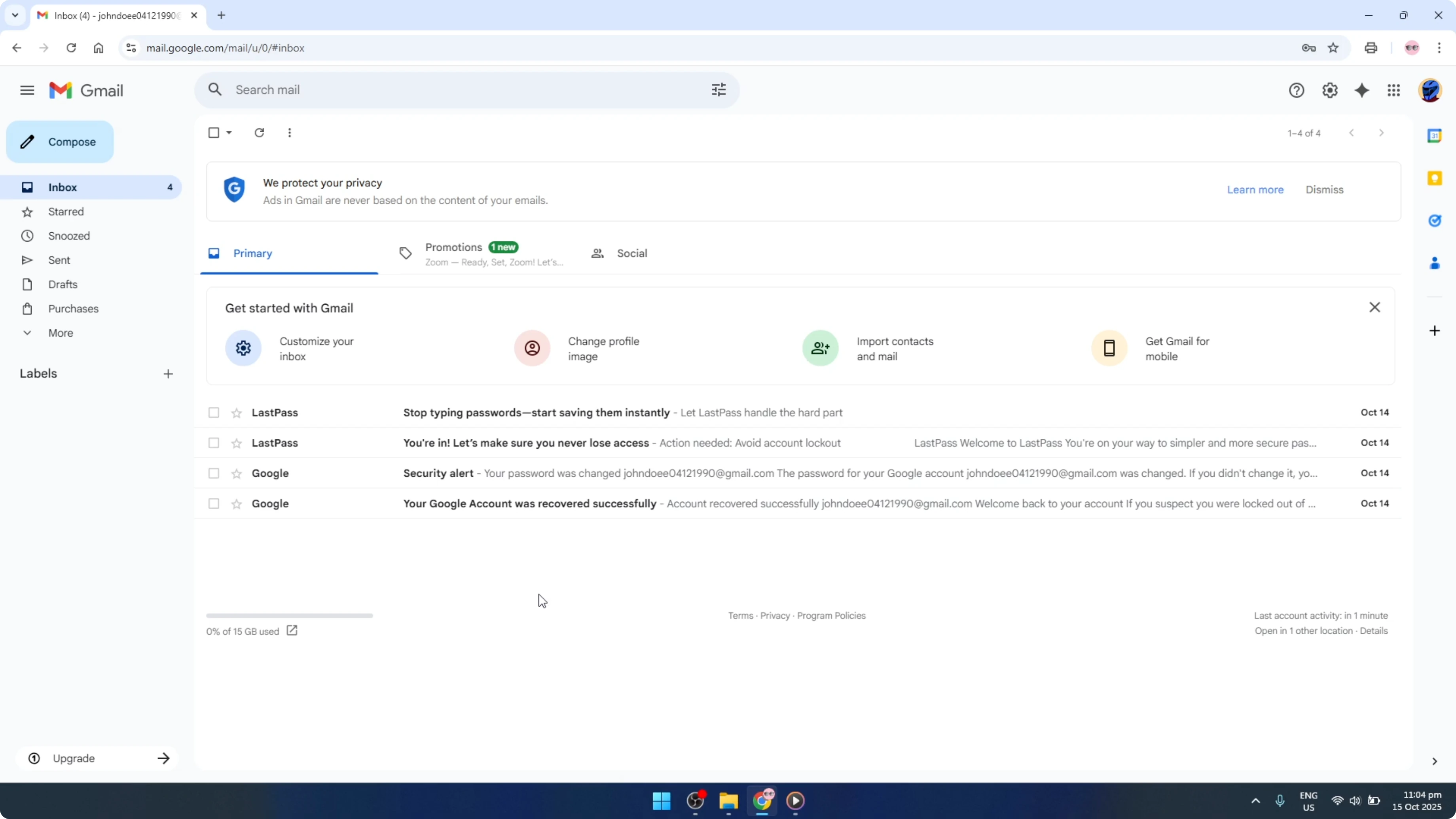The image size is (1456, 819).
Task: Open File Explorer from taskbar
Action: coord(728,801)
